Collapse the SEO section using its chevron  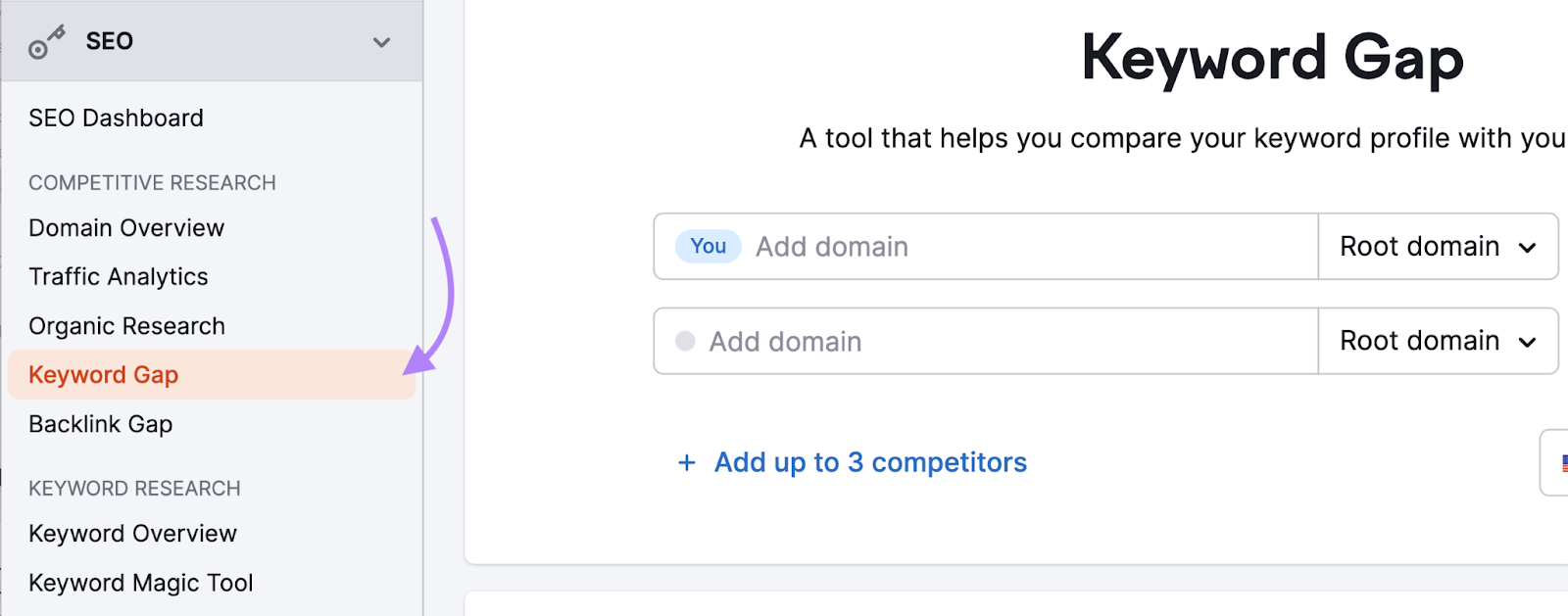pos(381,42)
